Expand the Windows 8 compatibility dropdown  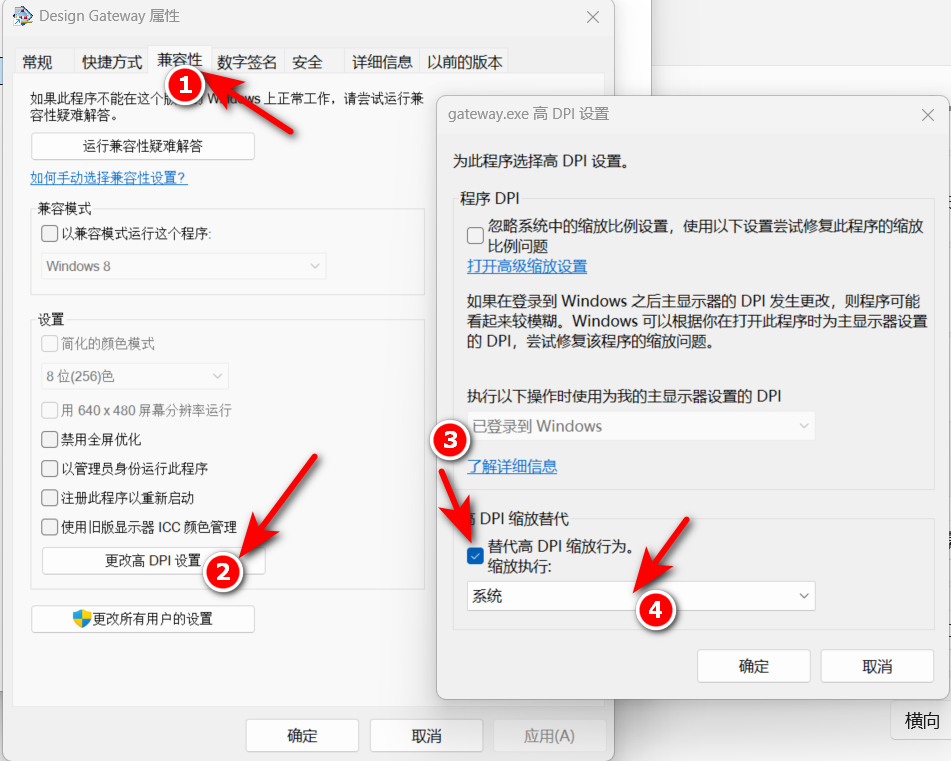tap(184, 266)
